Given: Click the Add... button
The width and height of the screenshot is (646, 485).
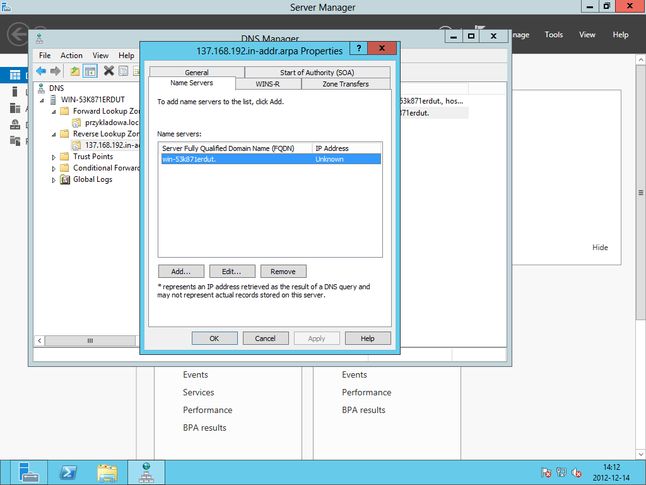Looking at the screenshot, I should [181, 271].
